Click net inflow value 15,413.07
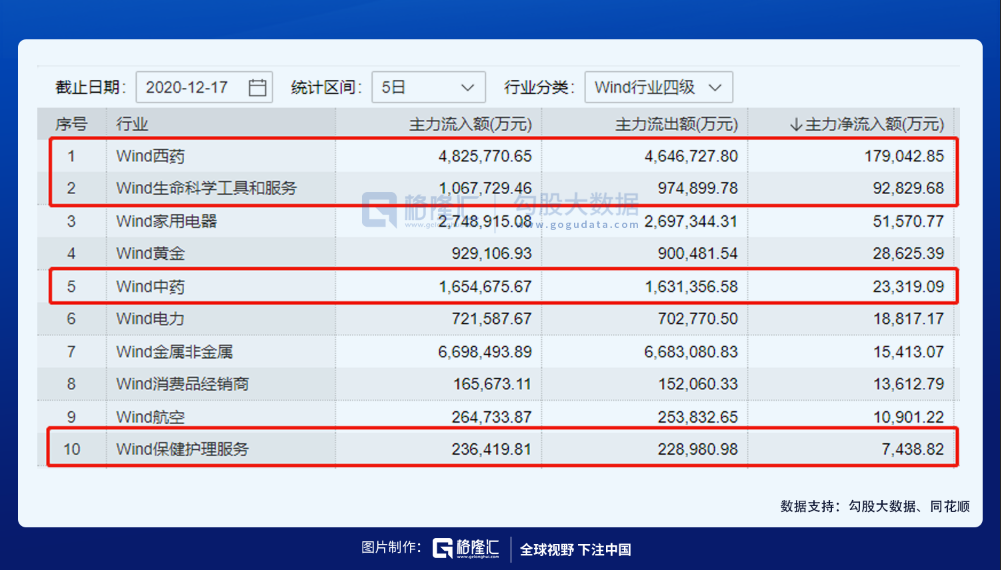Image resolution: width=1001 pixels, height=570 pixels. click(908, 352)
